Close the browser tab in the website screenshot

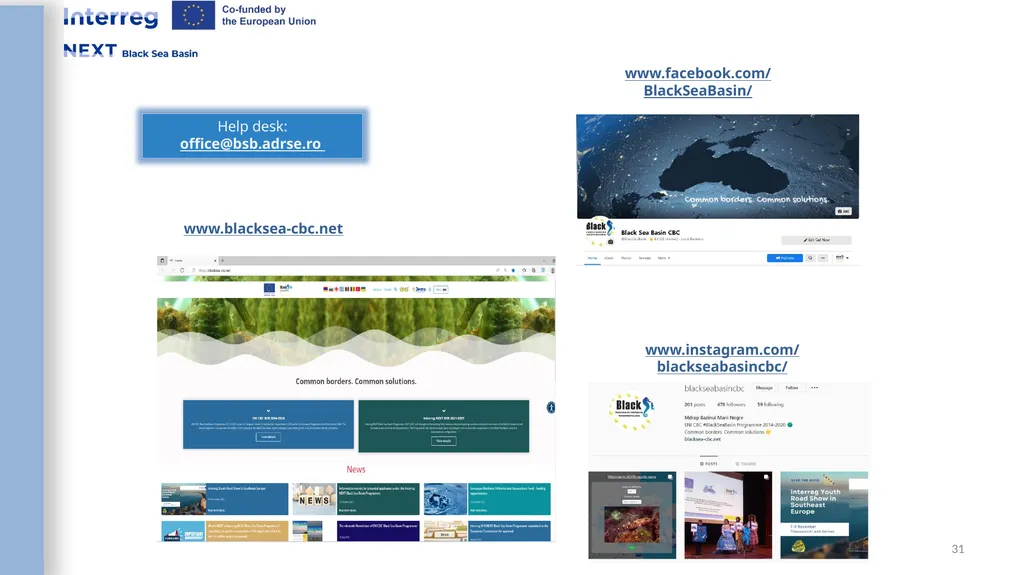(x=215, y=261)
